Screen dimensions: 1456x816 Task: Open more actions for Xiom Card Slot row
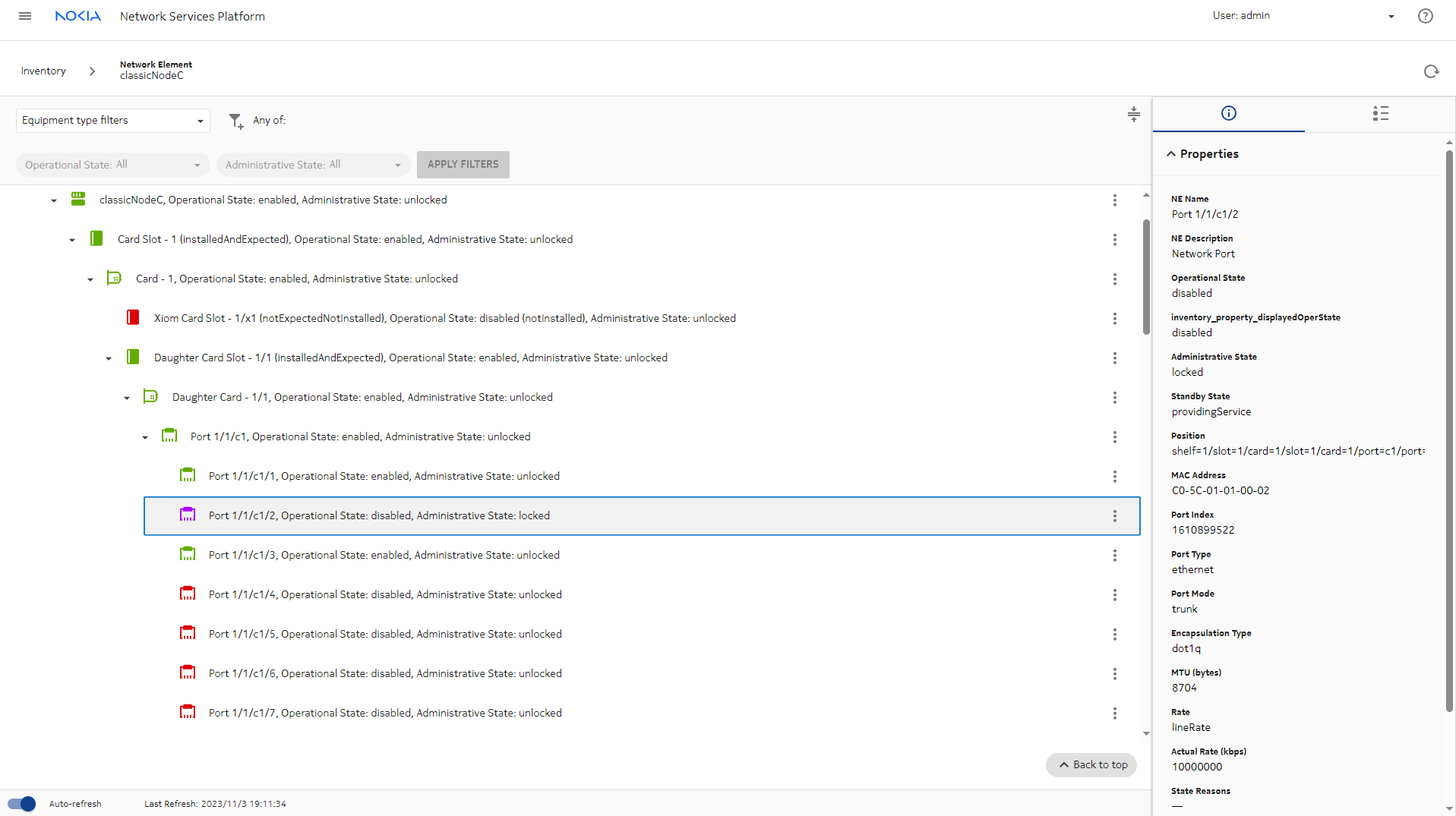click(1114, 319)
